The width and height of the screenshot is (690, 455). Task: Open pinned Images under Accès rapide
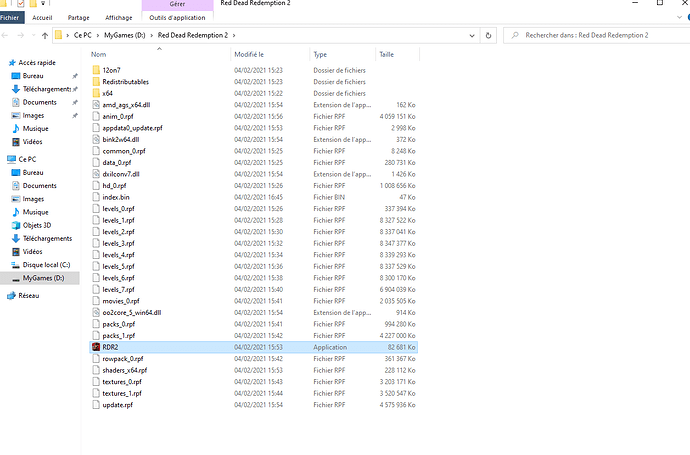click(x=33, y=116)
